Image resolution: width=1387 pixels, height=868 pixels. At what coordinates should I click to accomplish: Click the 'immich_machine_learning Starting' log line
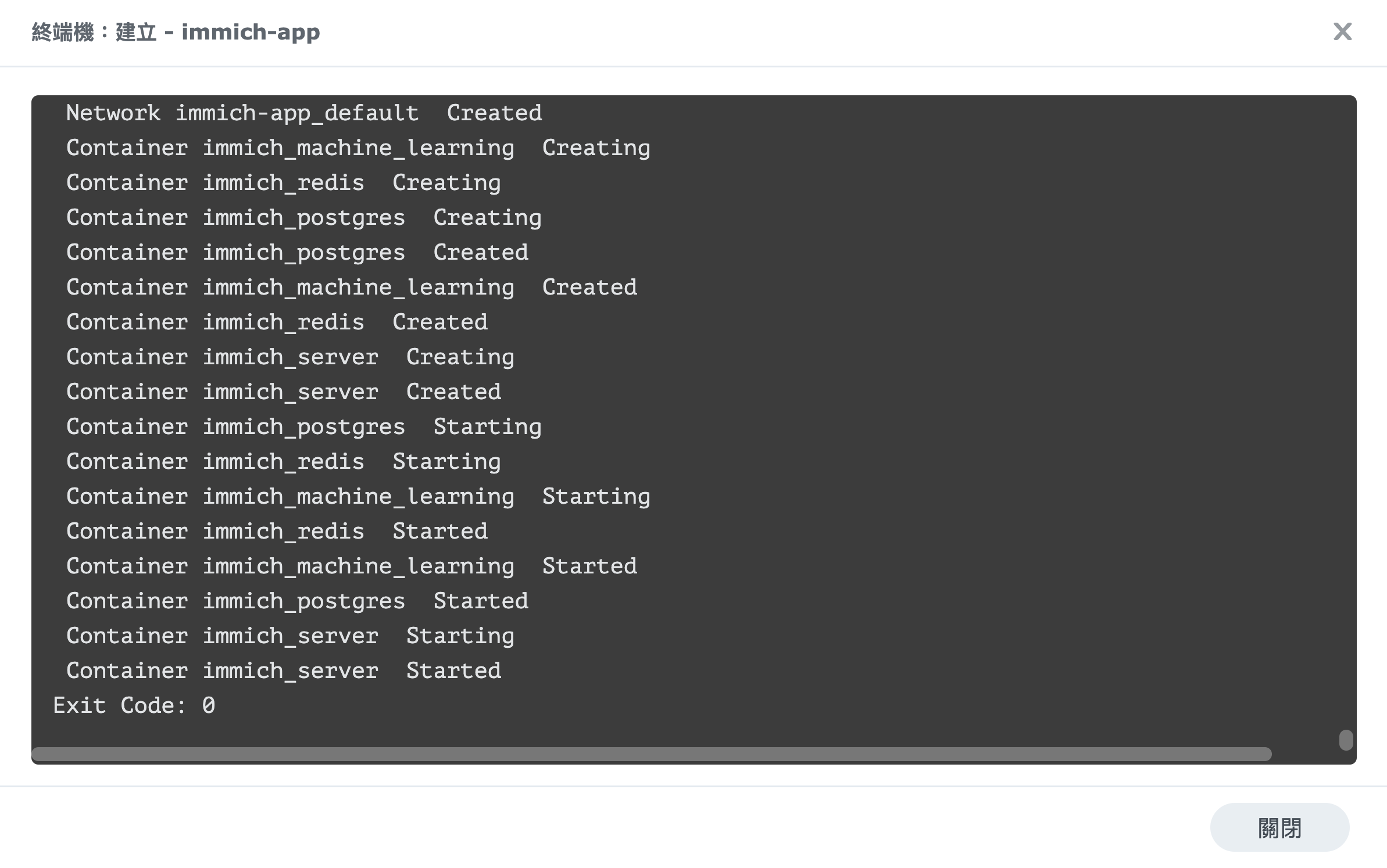359,496
